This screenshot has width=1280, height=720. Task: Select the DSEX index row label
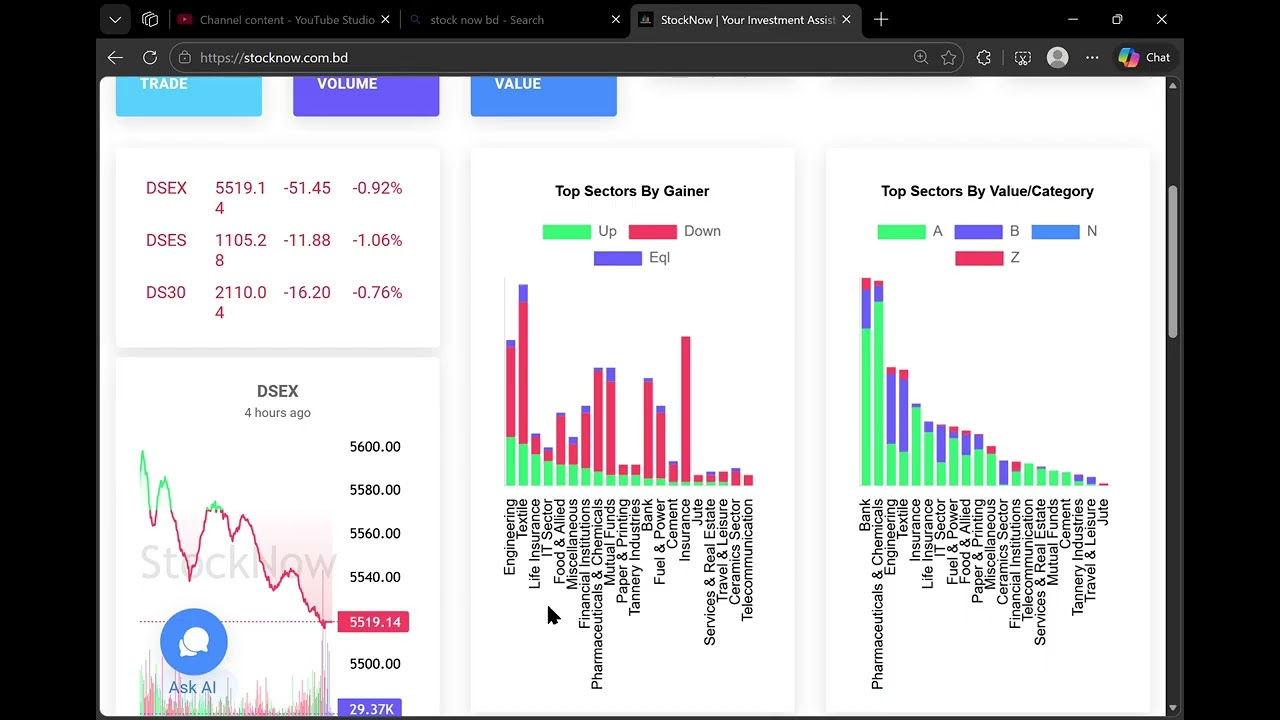click(166, 188)
